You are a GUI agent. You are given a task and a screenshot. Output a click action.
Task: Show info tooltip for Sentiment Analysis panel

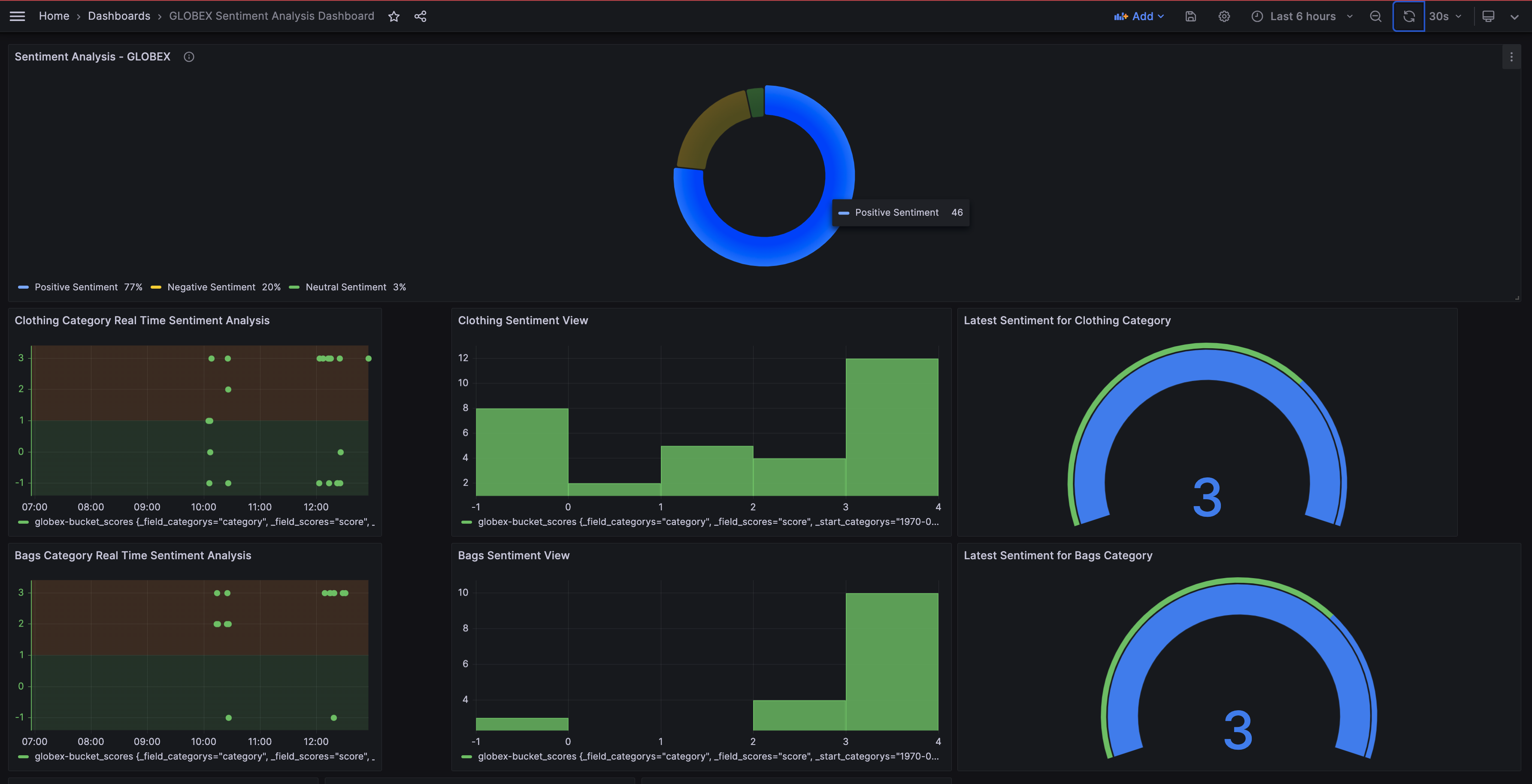pos(189,57)
